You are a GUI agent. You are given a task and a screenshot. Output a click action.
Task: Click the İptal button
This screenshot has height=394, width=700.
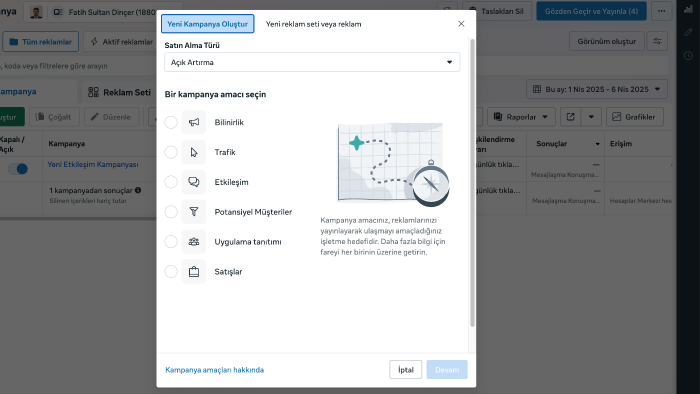pos(405,369)
